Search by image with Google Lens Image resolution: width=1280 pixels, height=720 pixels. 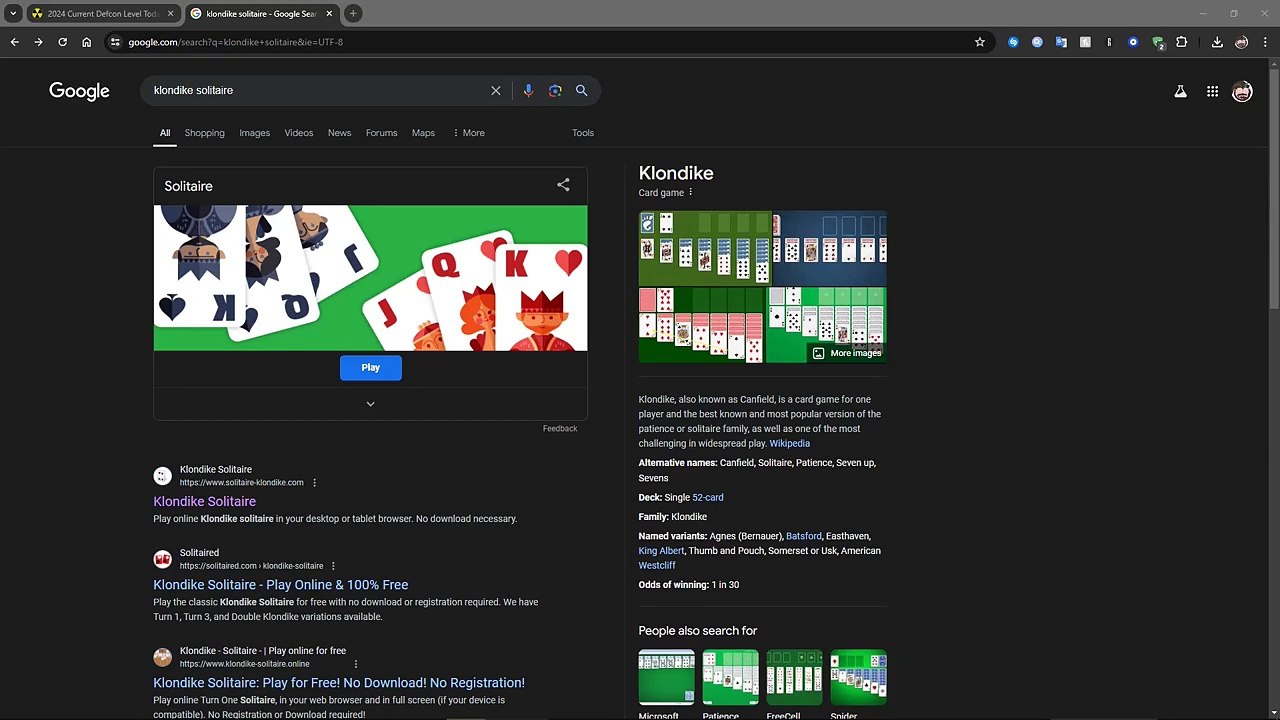point(555,90)
